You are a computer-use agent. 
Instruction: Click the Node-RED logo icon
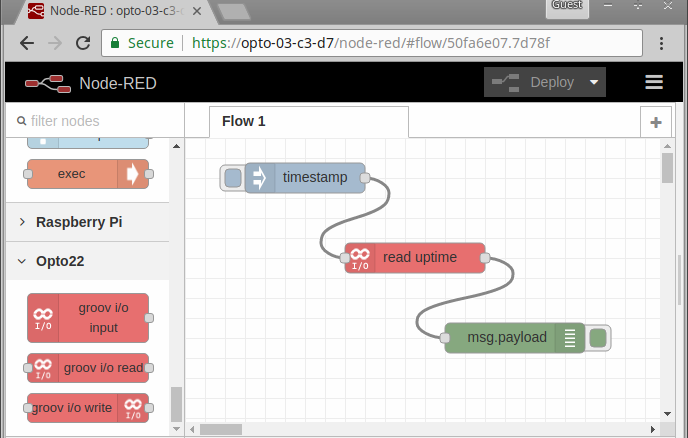coord(48,83)
